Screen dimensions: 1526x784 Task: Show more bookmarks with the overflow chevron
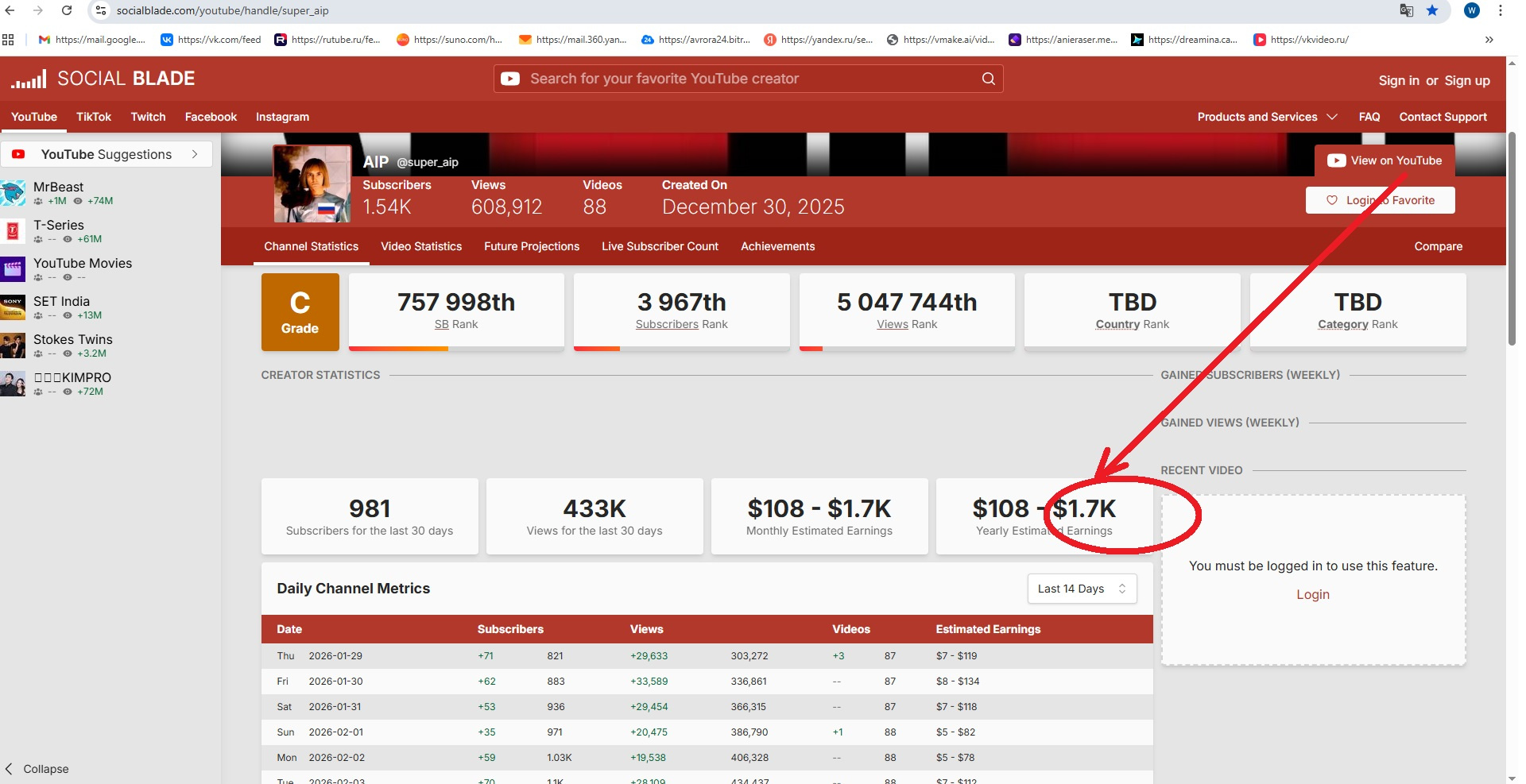[1489, 40]
